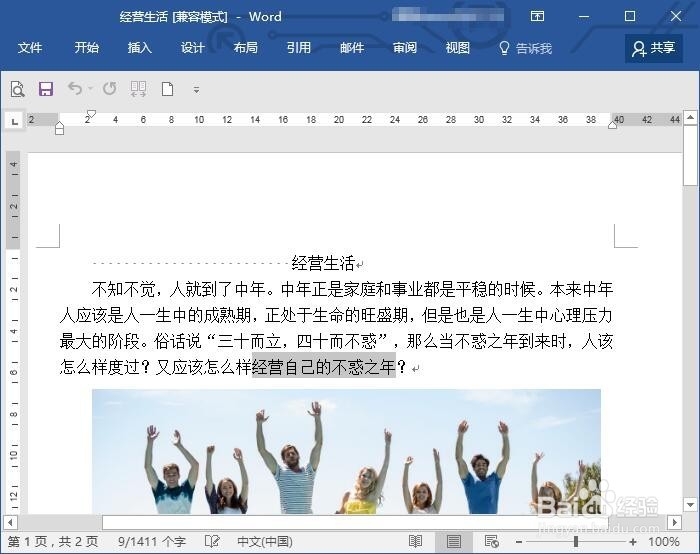Open the 文件 menu

[x=29, y=47]
